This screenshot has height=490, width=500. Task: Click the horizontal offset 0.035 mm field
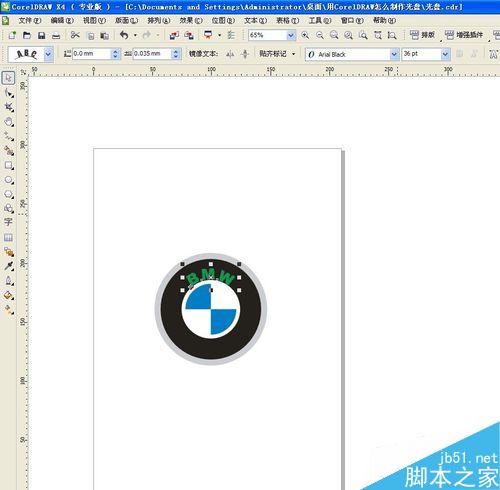pos(152,54)
